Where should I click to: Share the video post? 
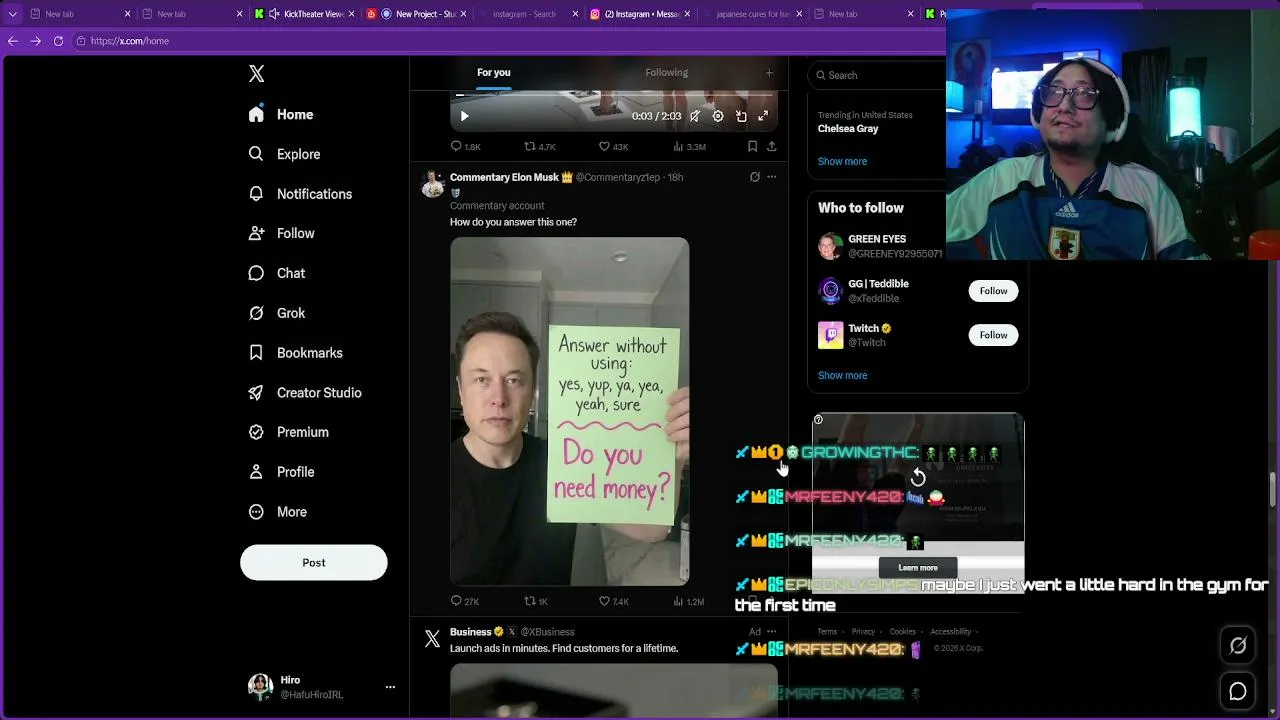(771, 146)
